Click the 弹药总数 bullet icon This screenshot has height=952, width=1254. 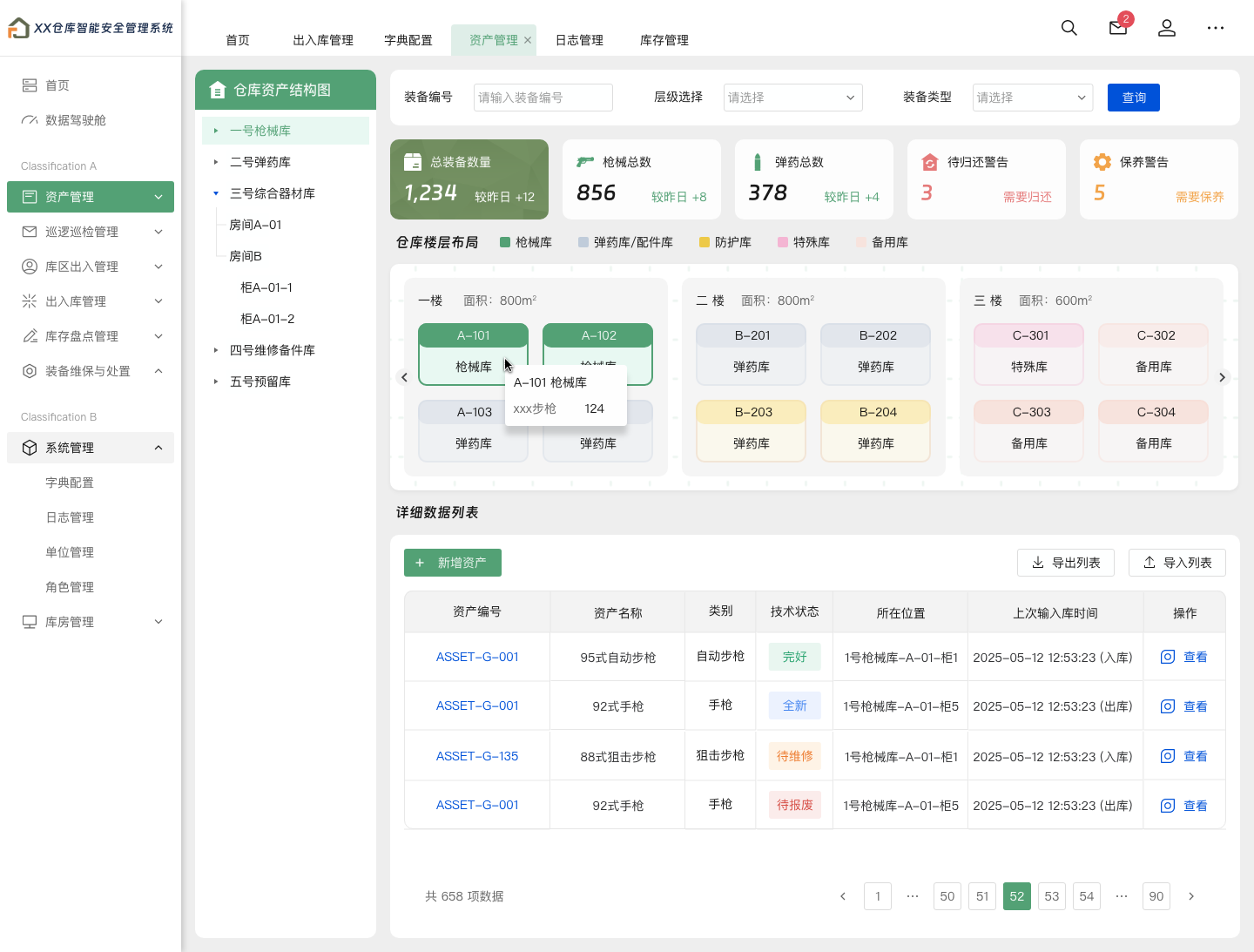pyautogui.click(x=758, y=162)
